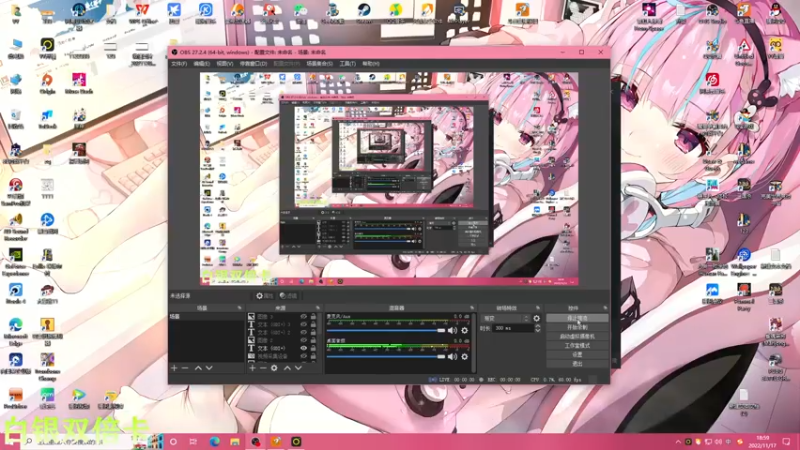Adjust 麦克风/Aux volume slider
The width and height of the screenshot is (800, 450).
[x=386, y=331]
